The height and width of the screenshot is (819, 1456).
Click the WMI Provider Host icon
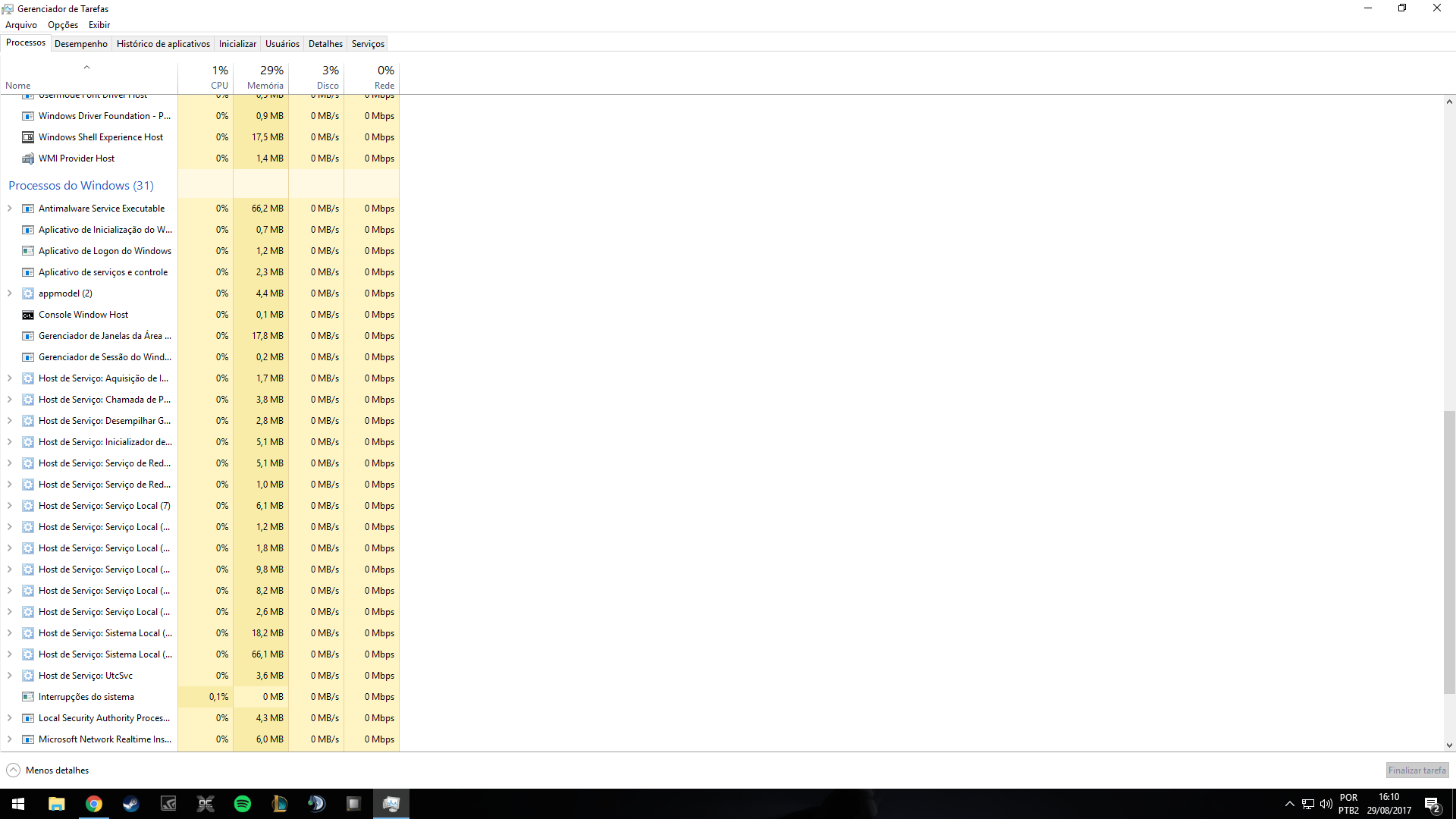click(28, 158)
